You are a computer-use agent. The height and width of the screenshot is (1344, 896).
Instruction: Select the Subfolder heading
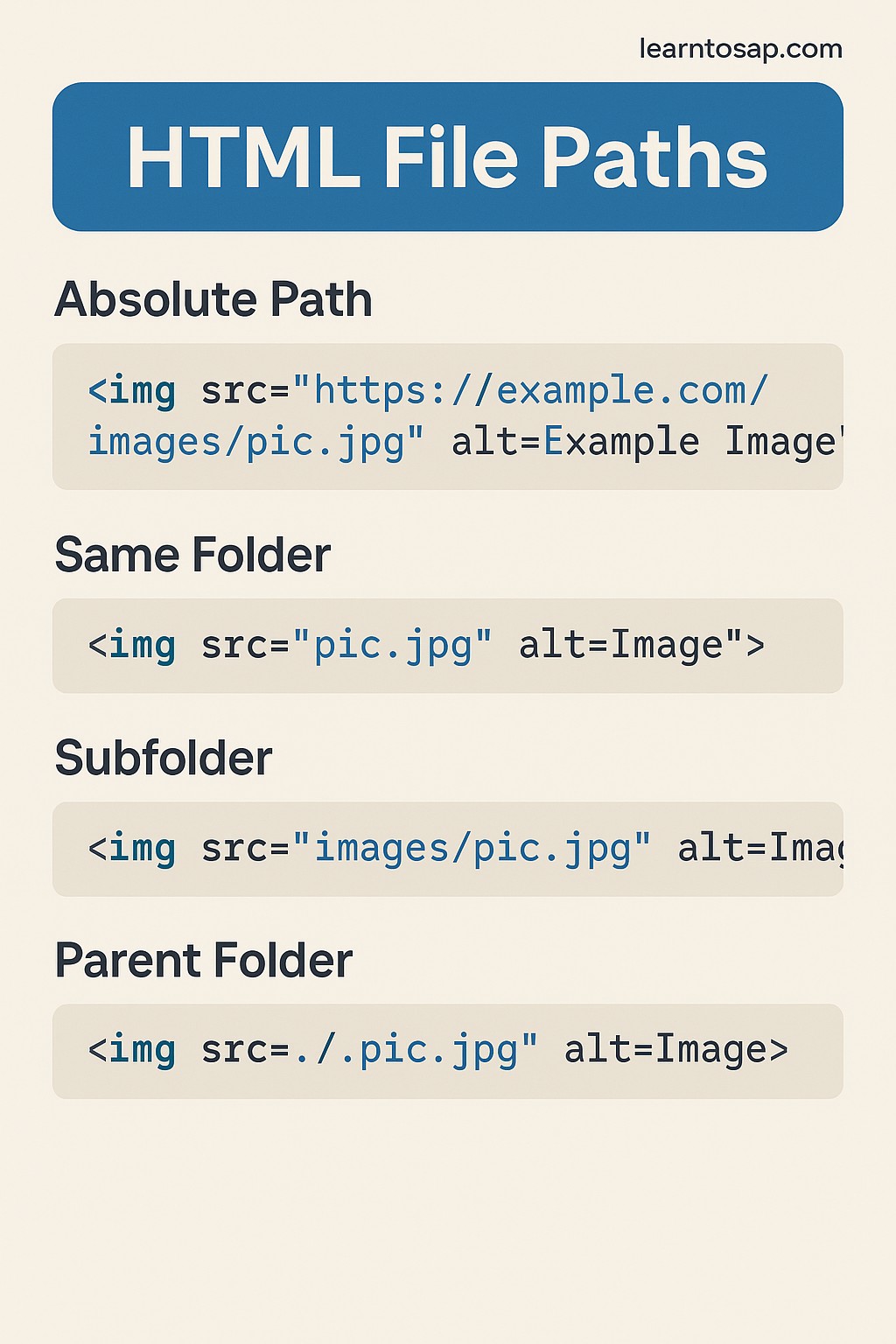(164, 758)
